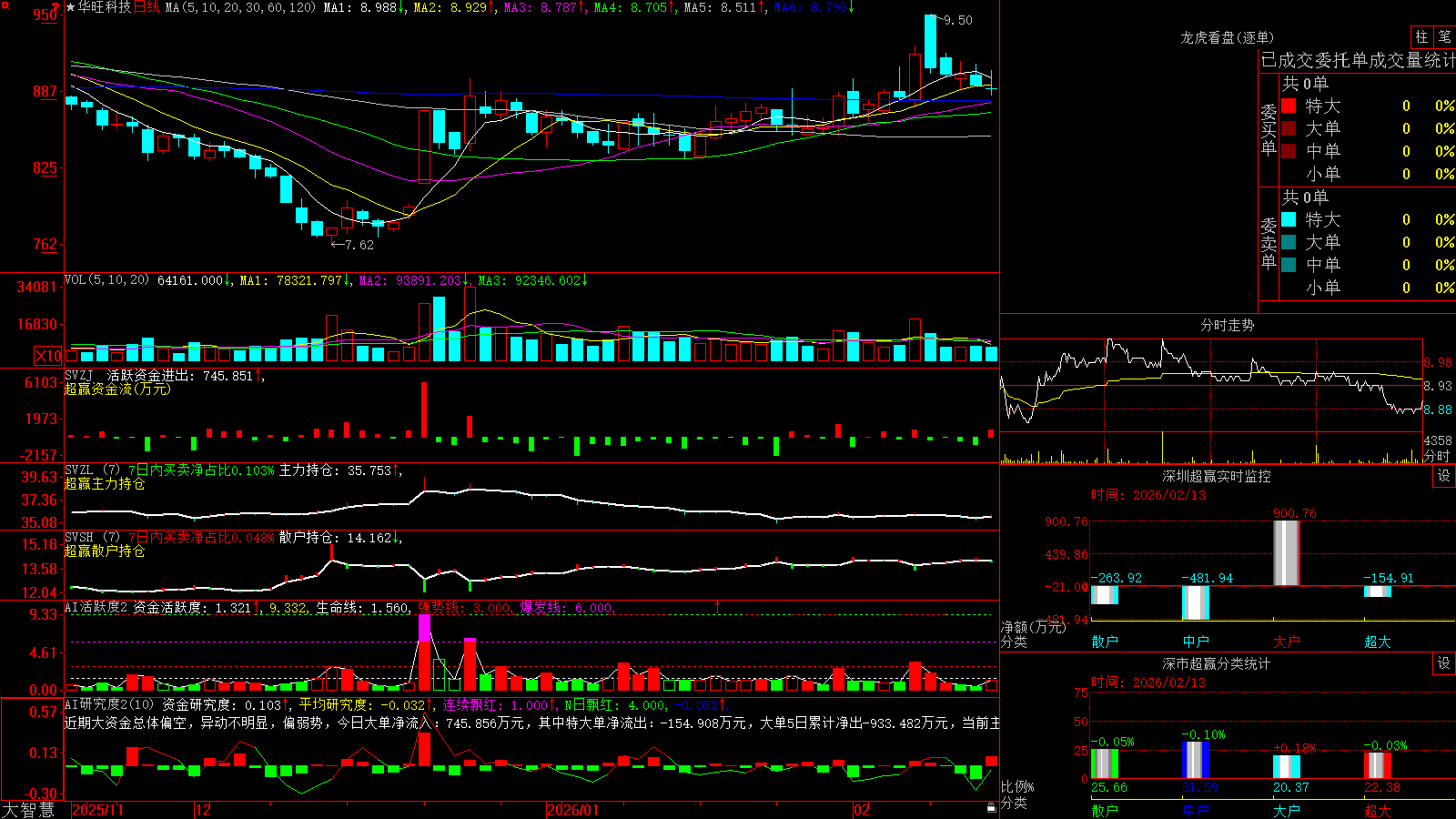Screen dimensions: 1456x819
Task: Click the 7.62 low price annotation
Action: [359, 245]
